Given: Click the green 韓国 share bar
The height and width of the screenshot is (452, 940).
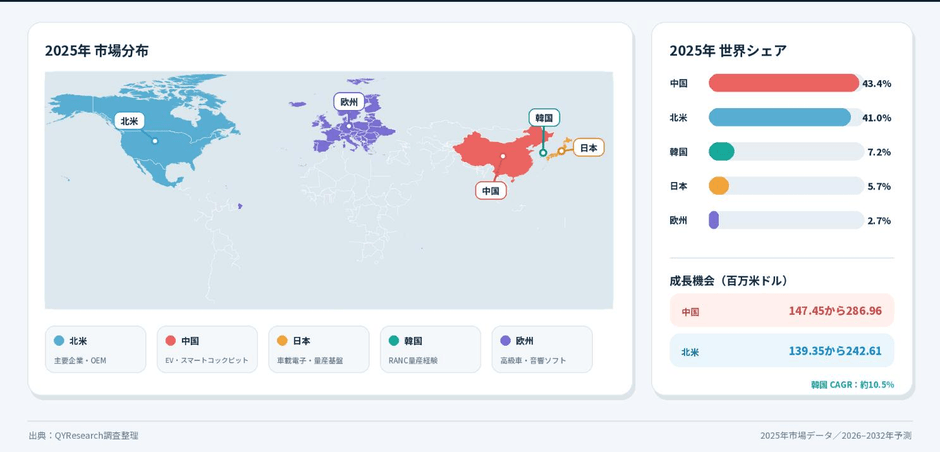Looking at the screenshot, I should click(721, 152).
